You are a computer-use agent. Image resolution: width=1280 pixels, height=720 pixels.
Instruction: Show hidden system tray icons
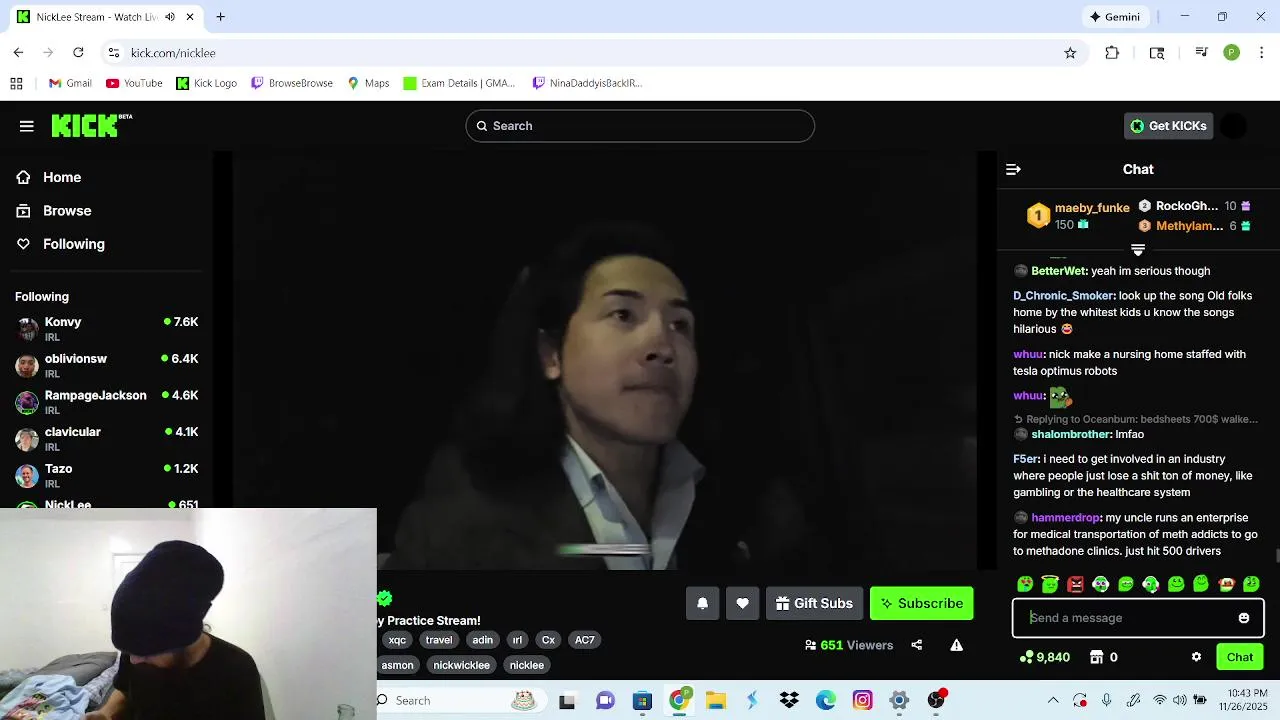point(1052,700)
